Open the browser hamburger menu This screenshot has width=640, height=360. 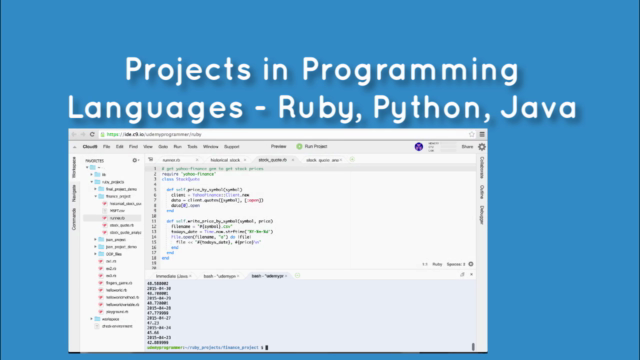click(x=482, y=134)
